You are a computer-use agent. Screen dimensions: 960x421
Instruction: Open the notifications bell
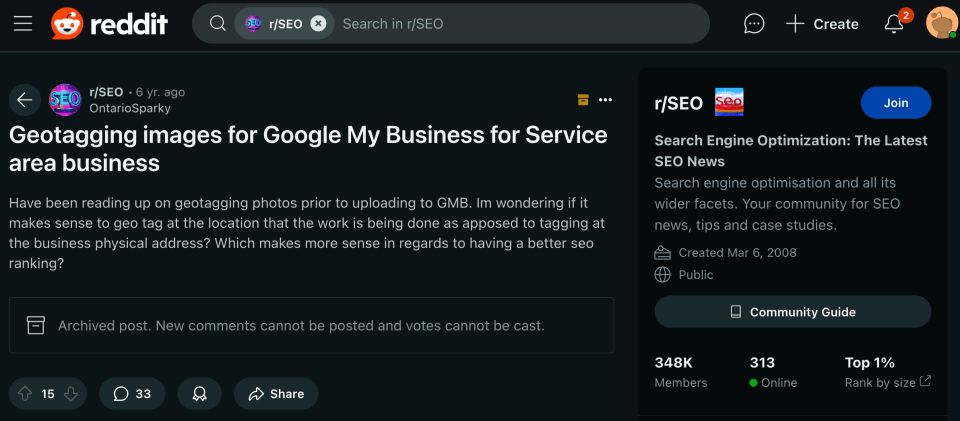(894, 24)
